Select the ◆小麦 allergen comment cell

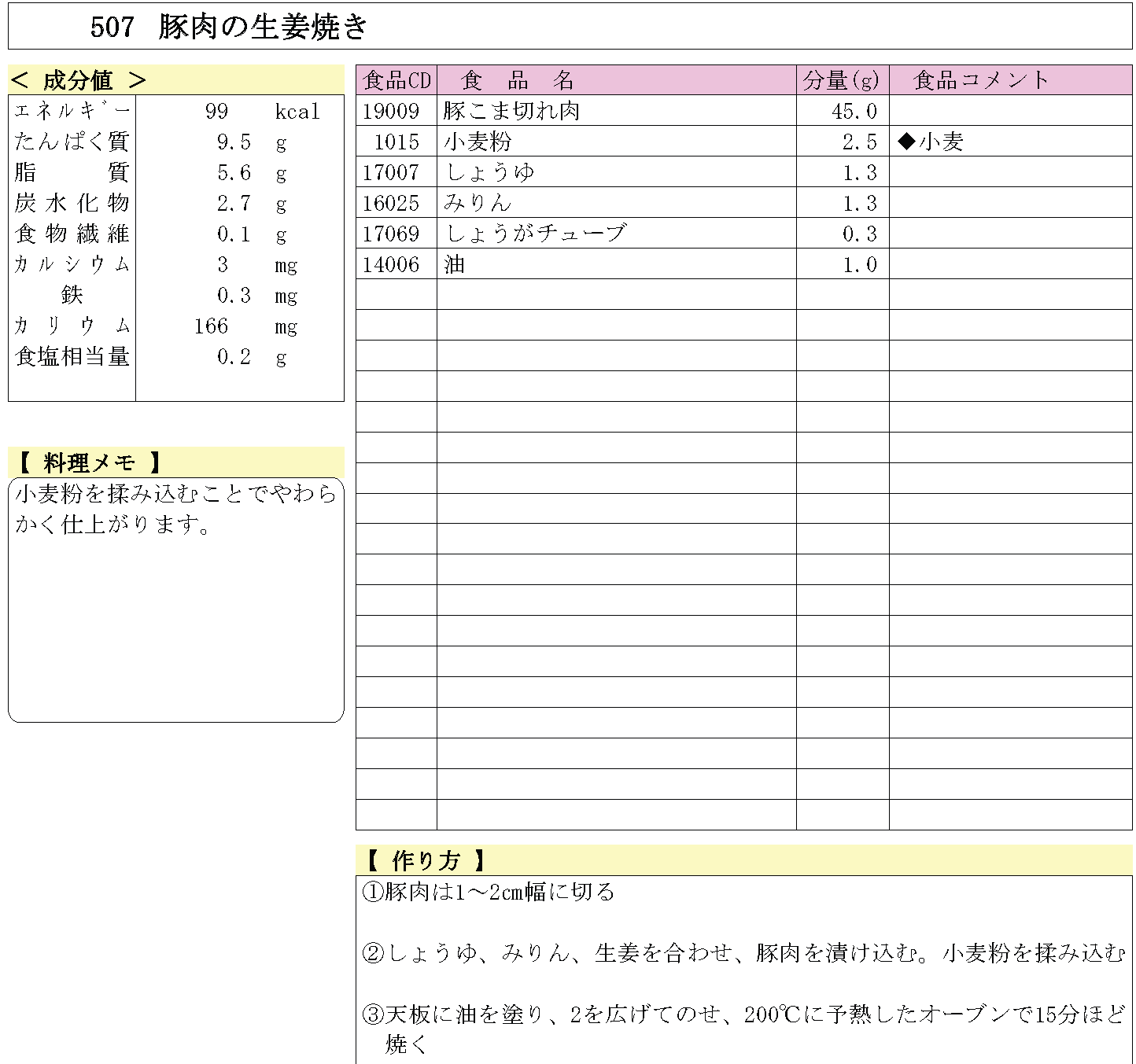[x=931, y=142]
